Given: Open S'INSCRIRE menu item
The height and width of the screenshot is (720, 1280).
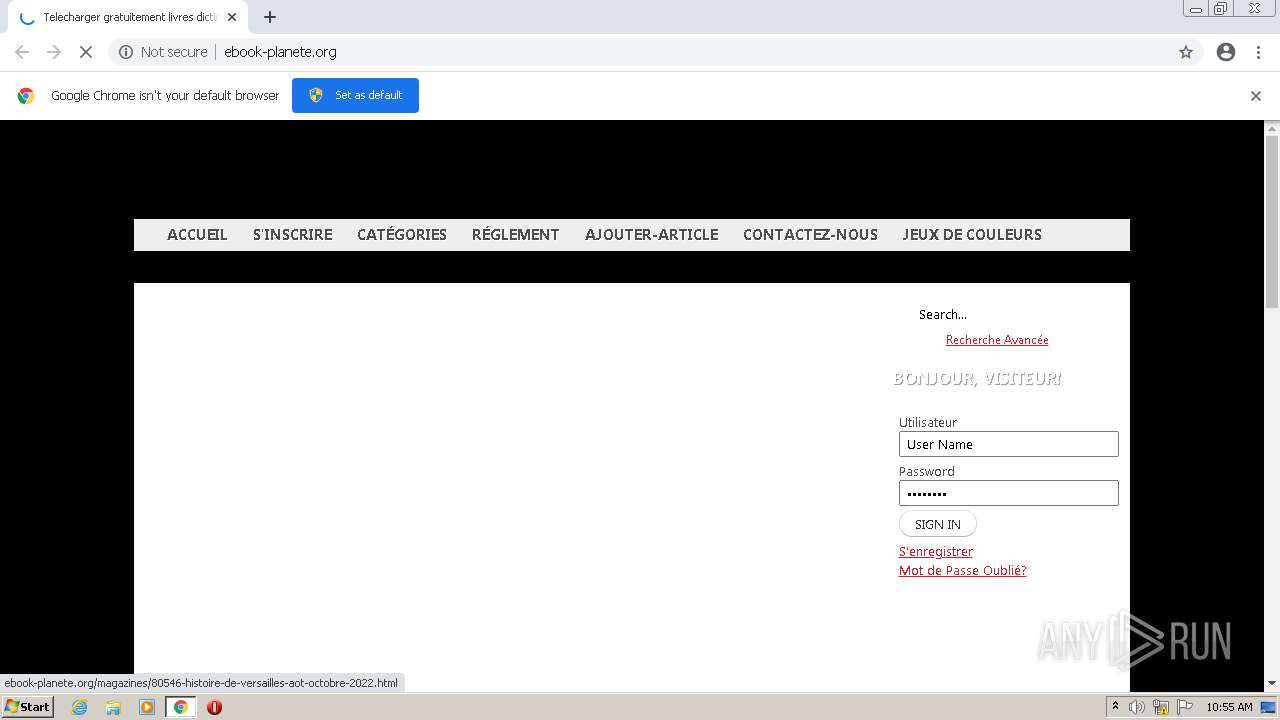Looking at the screenshot, I should [292, 234].
